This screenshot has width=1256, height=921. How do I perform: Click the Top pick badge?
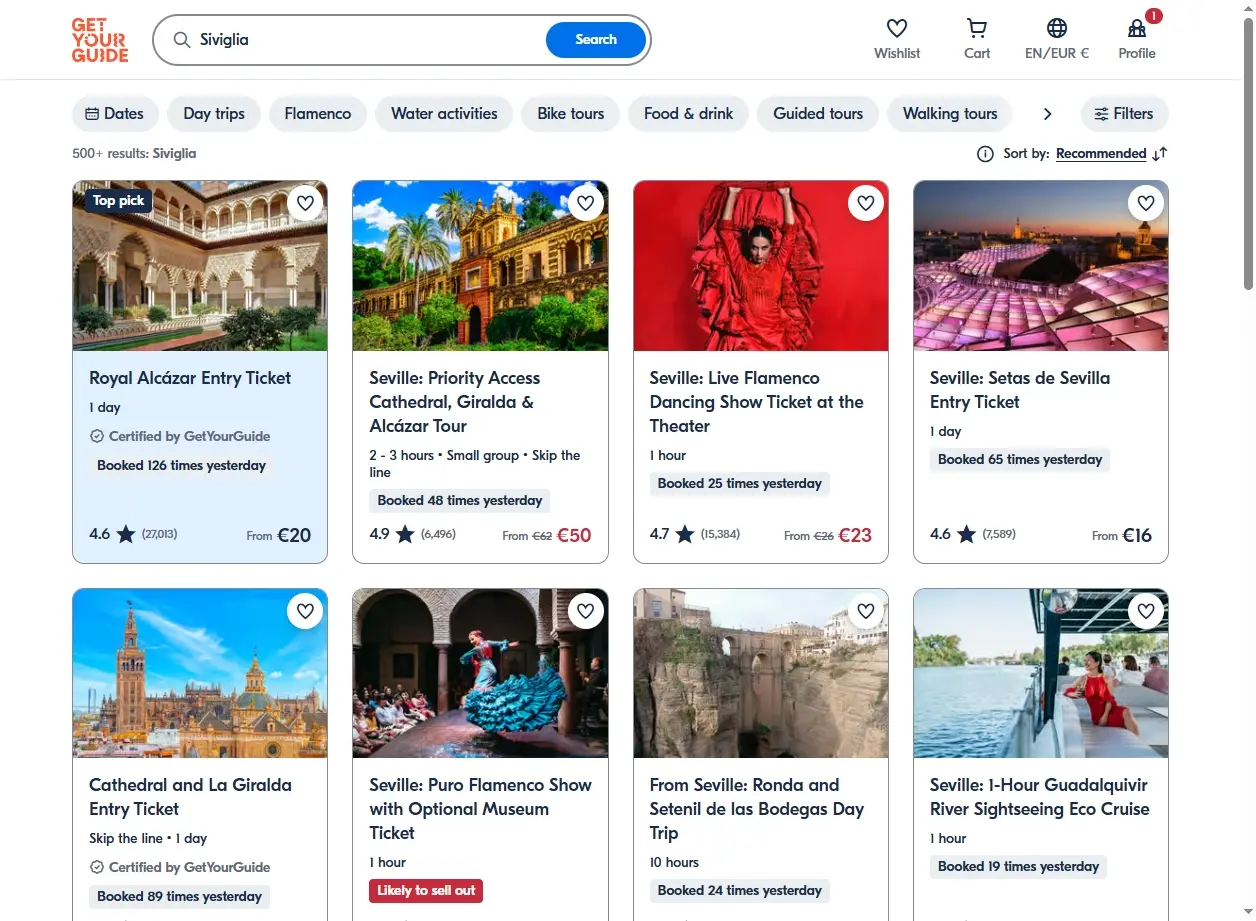click(x=118, y=200)
